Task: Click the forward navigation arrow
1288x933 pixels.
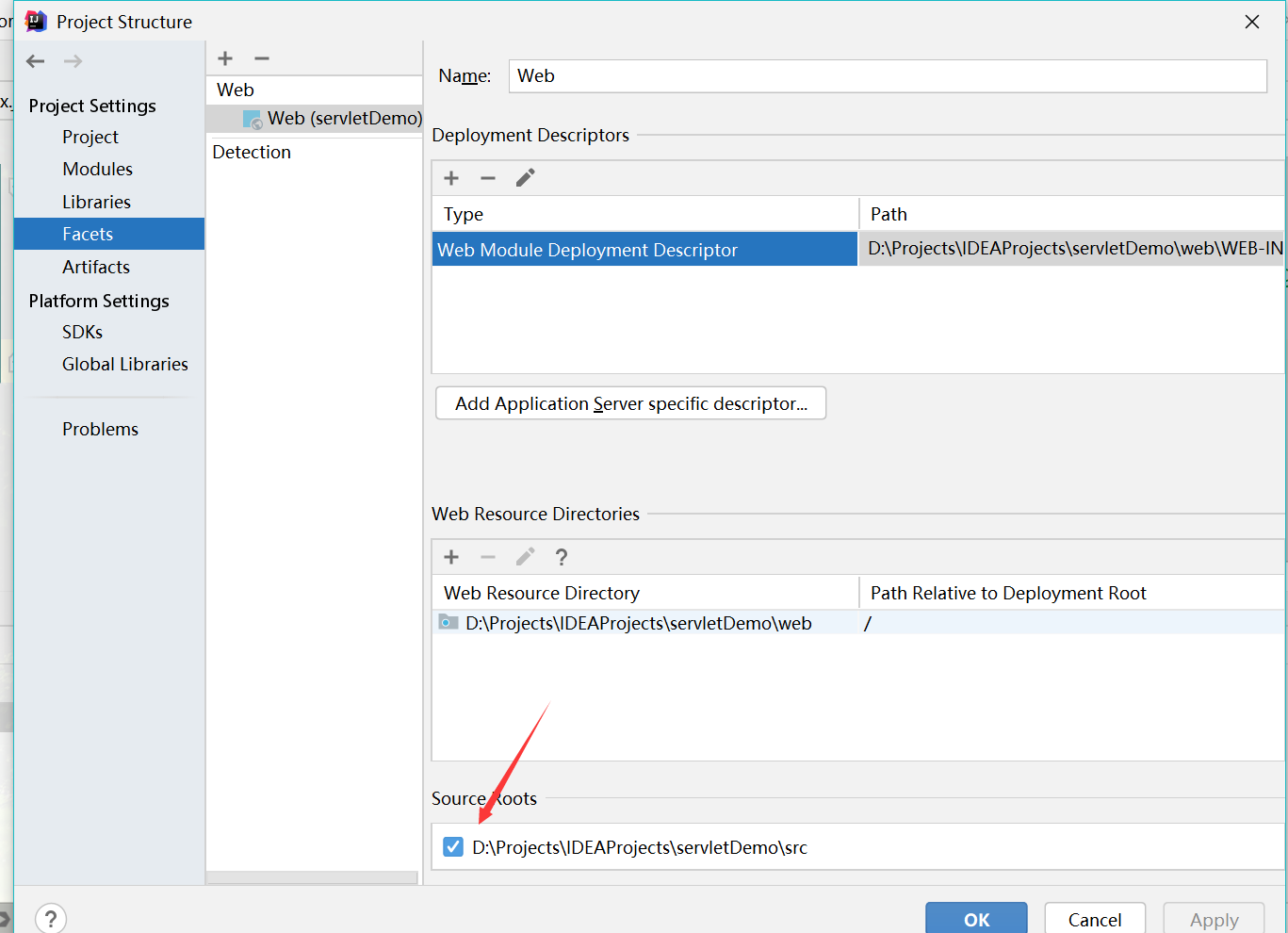Action: point(73,60)
